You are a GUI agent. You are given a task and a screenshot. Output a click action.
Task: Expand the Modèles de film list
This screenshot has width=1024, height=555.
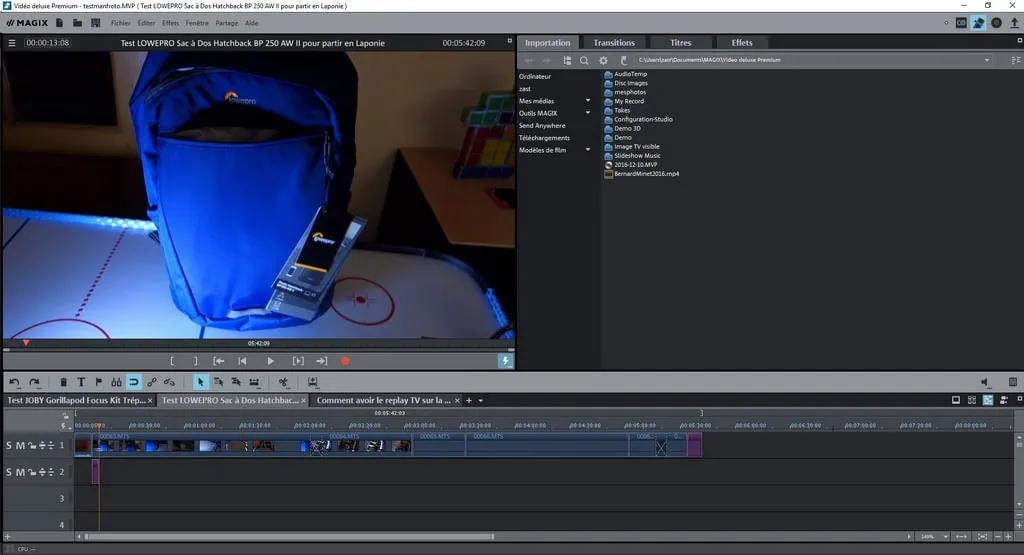click(x=588, y=150)
